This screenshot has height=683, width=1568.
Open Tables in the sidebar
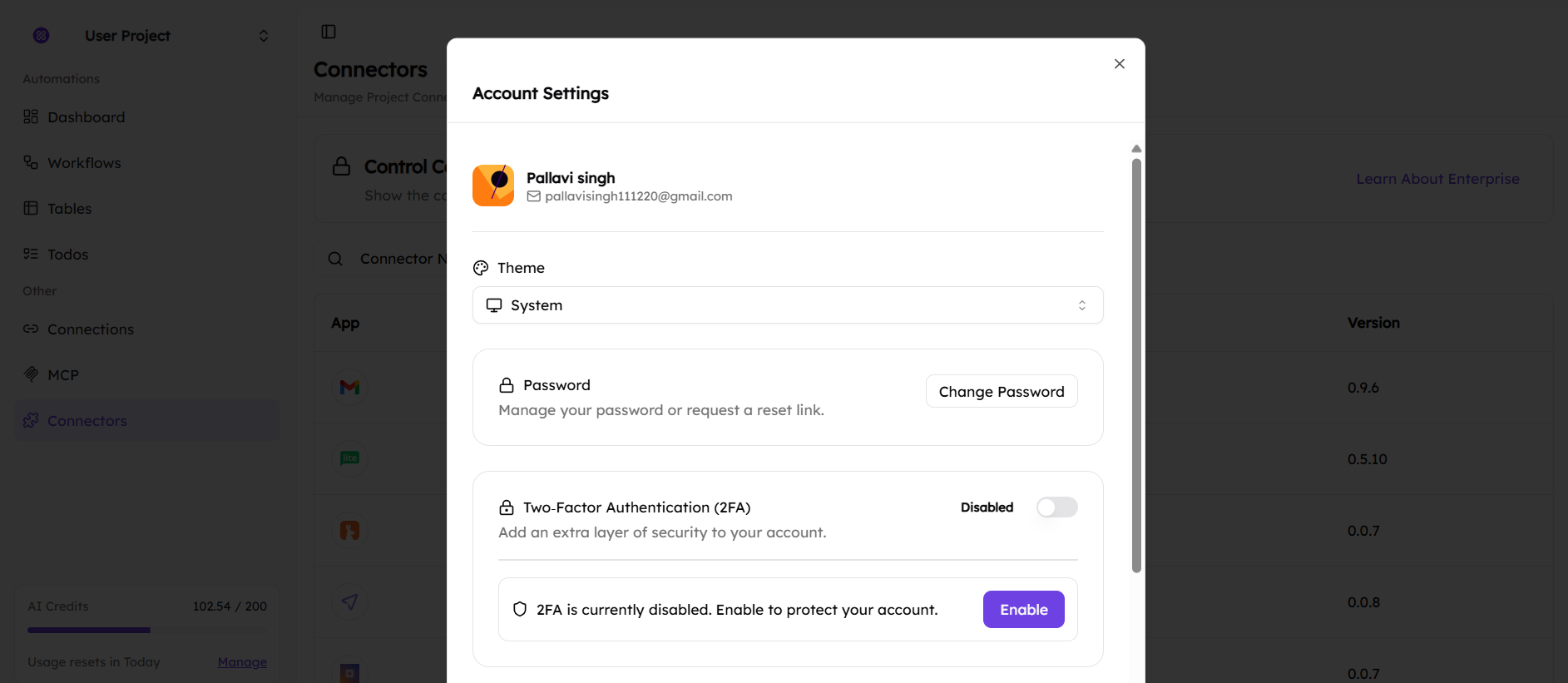(69, 209)
